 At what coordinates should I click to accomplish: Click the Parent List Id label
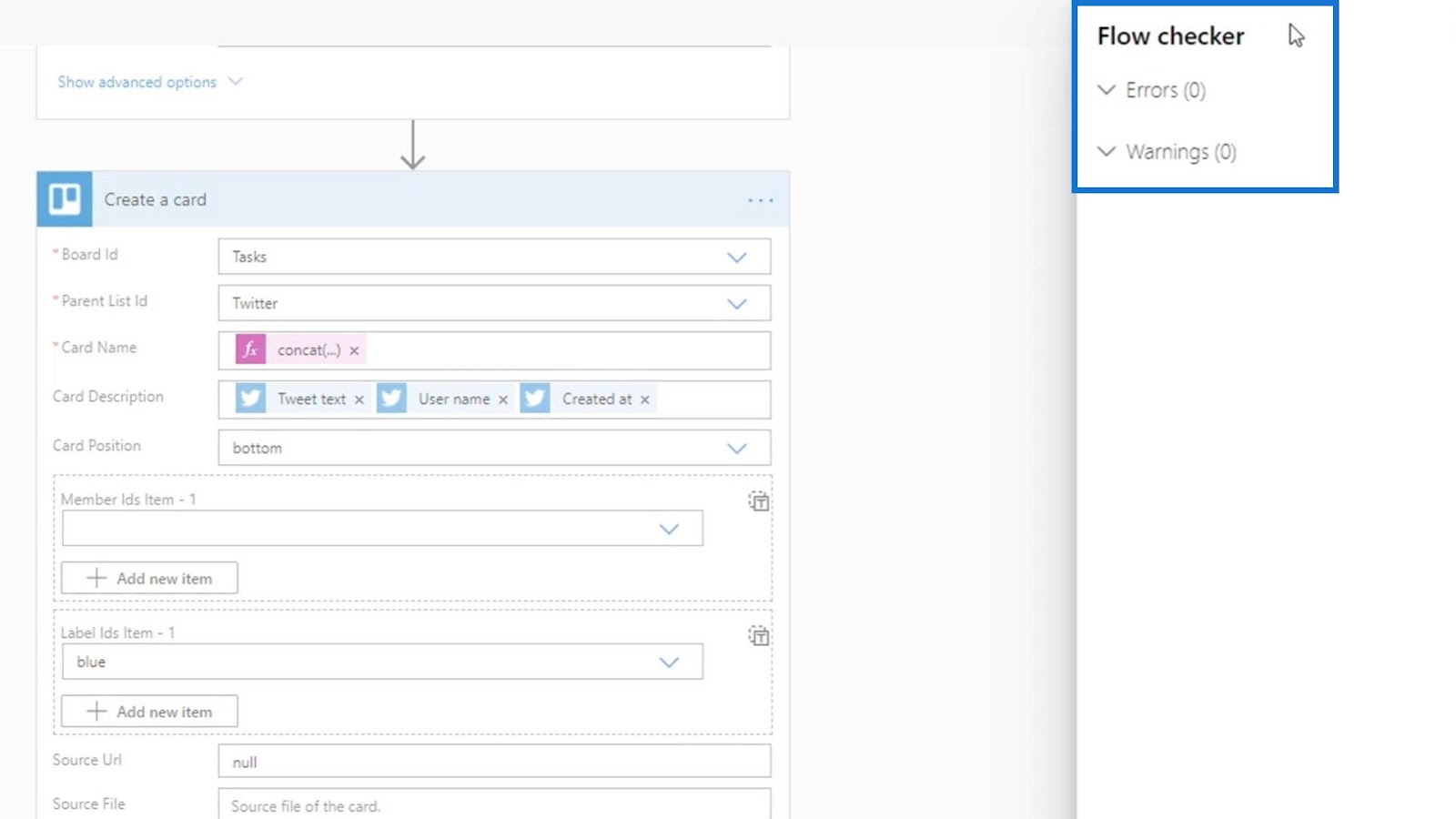point(104,300)
